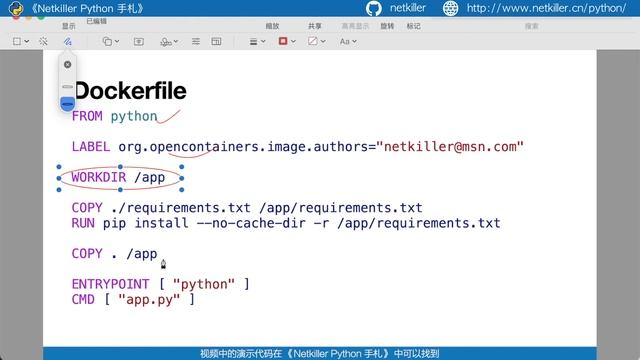Image resolution: width=640 pixels, height=360 pixels.
Task: Click the bottom-left handle of the ellipse selection
Action: coord(59,190)
